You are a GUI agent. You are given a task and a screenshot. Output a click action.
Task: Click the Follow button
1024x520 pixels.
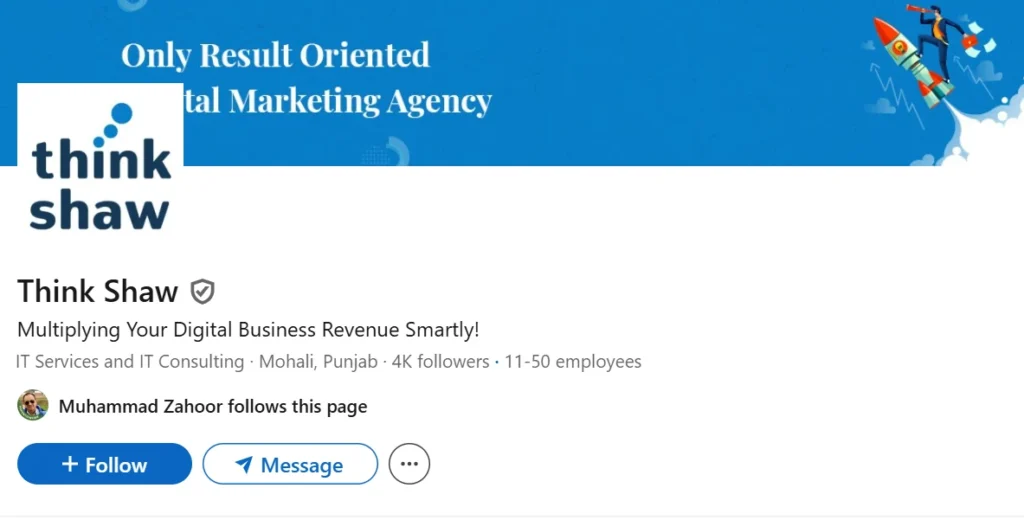point(104,464)
